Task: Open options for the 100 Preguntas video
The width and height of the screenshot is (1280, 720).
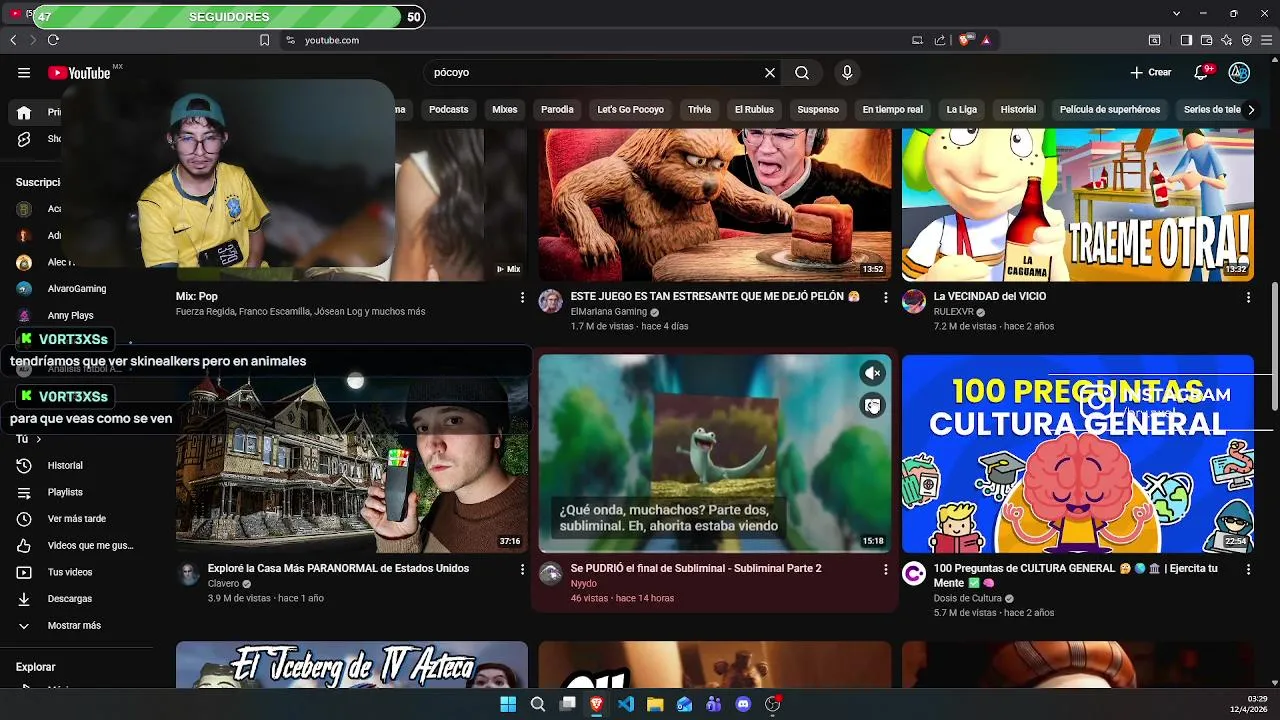Action: point(1248,569)
